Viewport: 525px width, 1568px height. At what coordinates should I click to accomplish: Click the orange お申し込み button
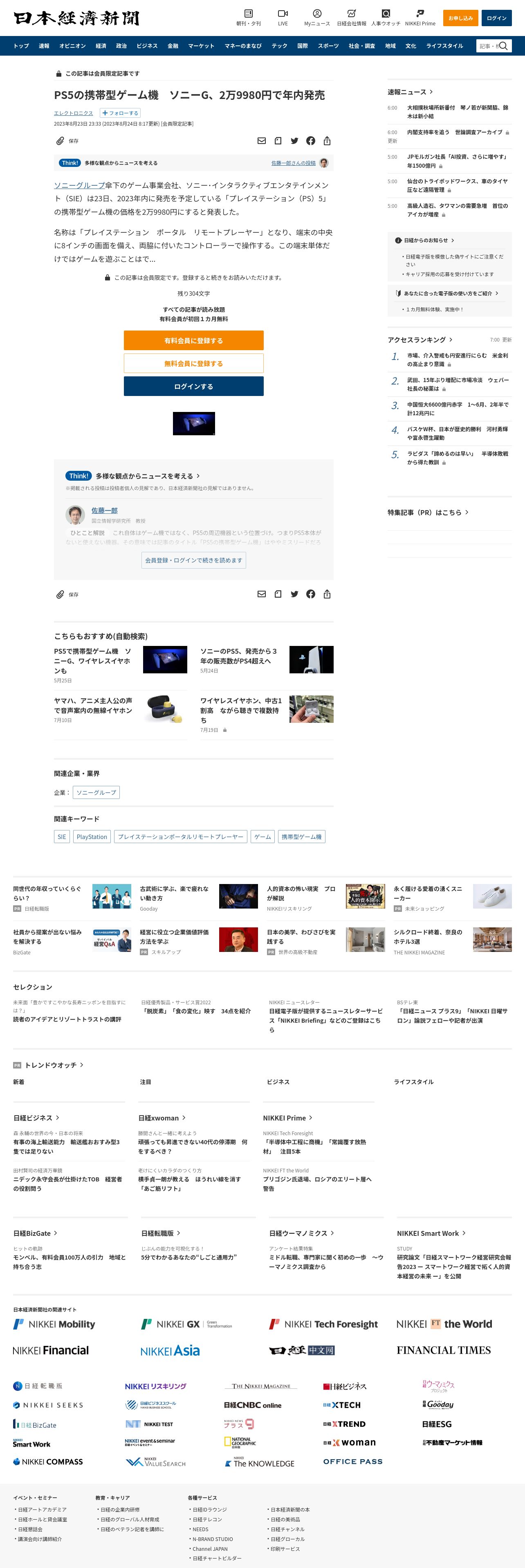pos(460,18)
